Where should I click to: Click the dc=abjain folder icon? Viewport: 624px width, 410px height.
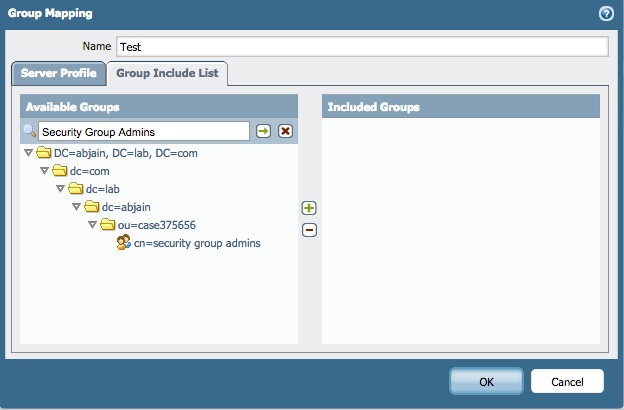92,207
